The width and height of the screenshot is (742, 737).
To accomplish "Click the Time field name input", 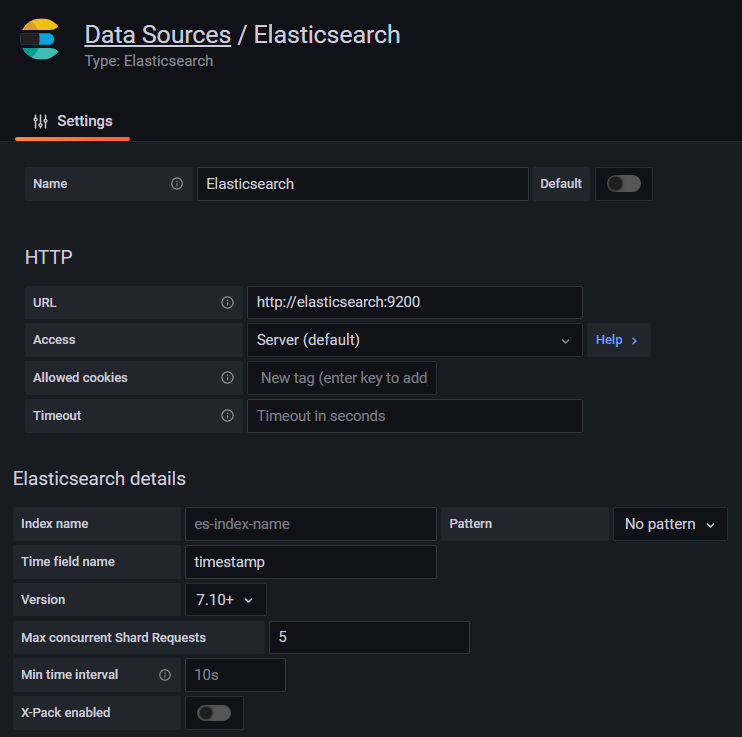I will [x=310, y=561].
